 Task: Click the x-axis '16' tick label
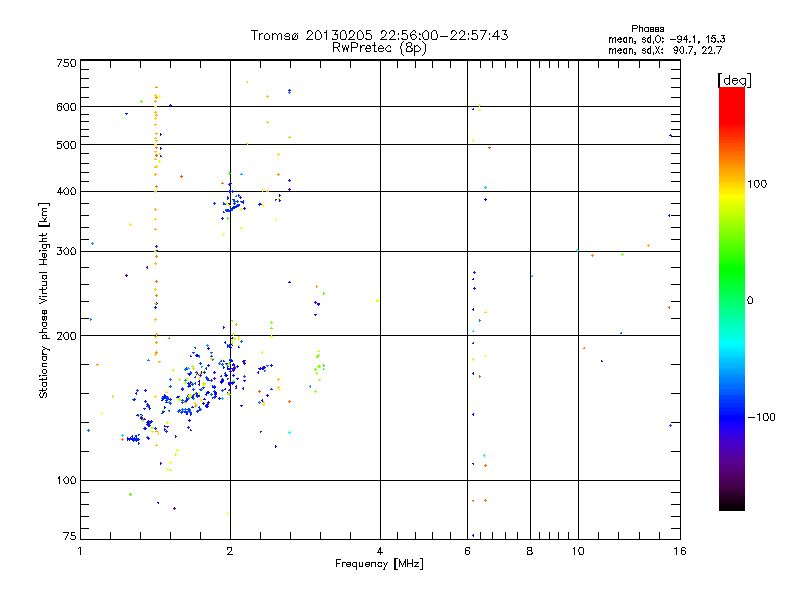click(x=680, y=551)
